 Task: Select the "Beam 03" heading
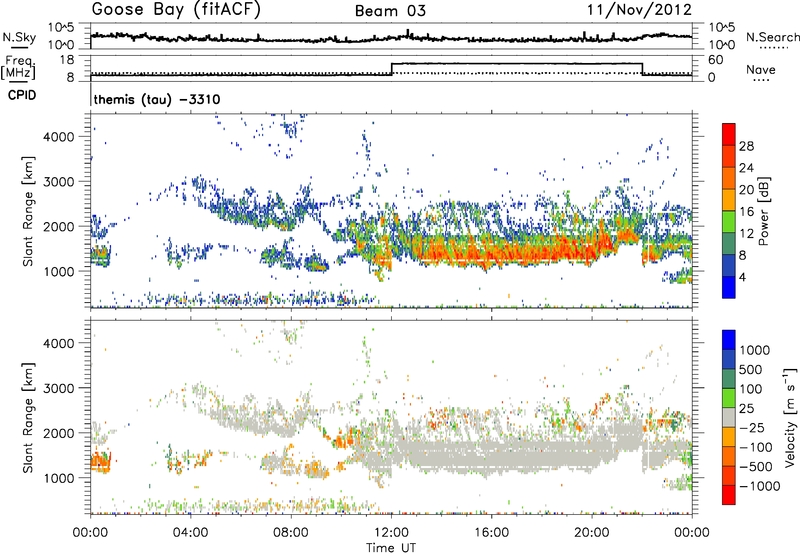click(x=390, y=11)
